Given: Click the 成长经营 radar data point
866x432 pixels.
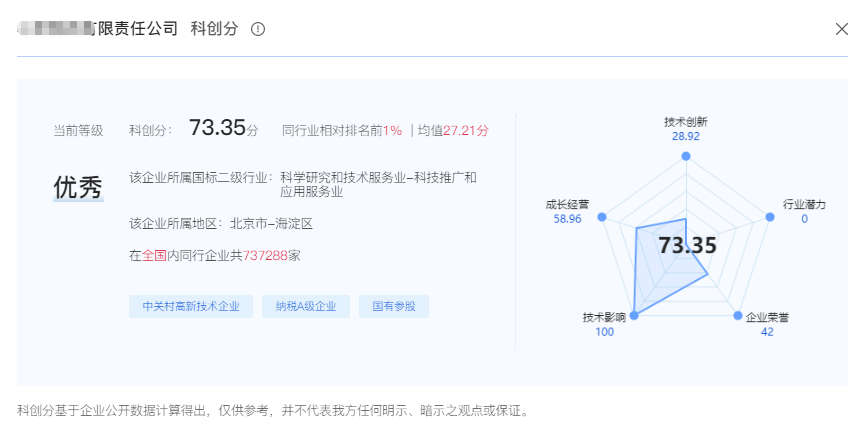Looking at the screenshot, I should (x=601, y=216).
